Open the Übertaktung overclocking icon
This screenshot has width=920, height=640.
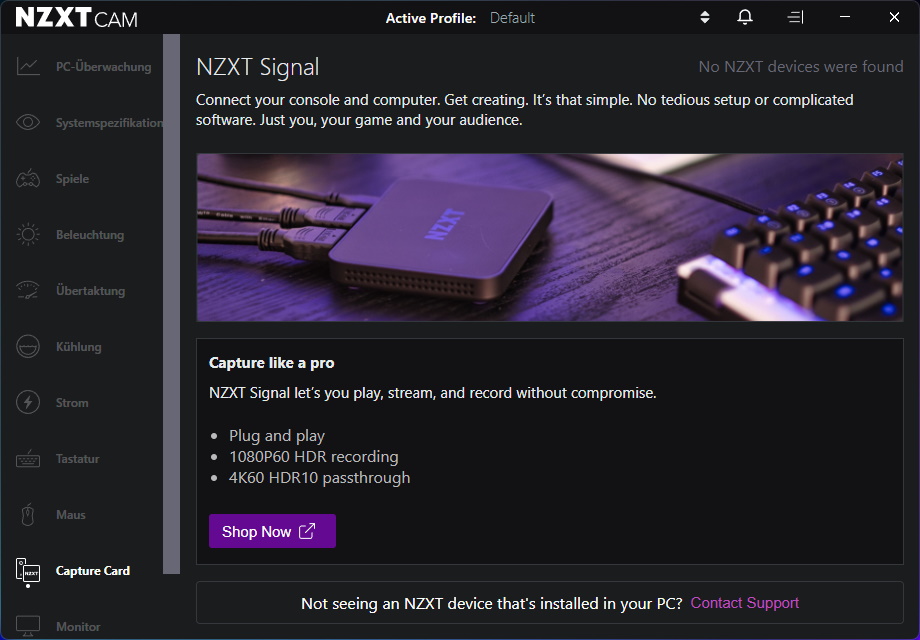point(30,290)
